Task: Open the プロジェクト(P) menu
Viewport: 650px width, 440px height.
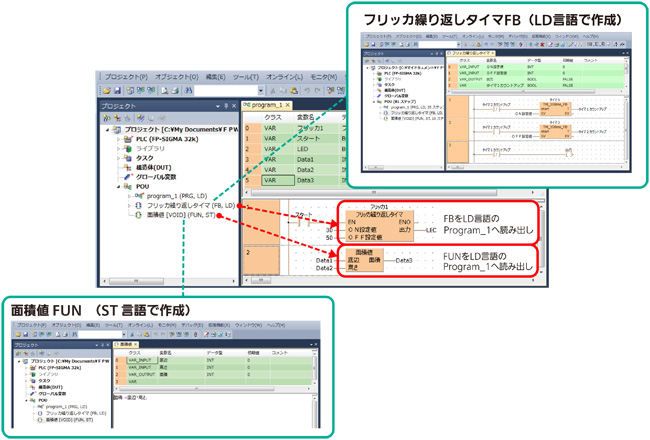Action: click(124, 77)
